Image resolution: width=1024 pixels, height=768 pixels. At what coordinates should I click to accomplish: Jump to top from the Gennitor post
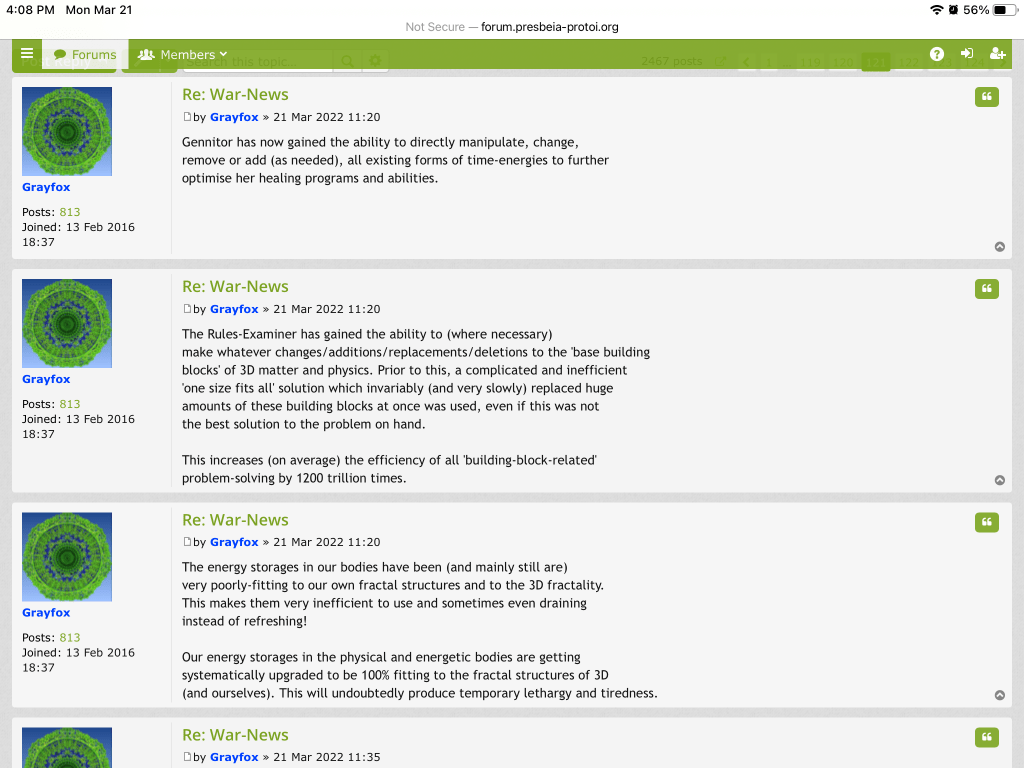(x=1000, y=247)
